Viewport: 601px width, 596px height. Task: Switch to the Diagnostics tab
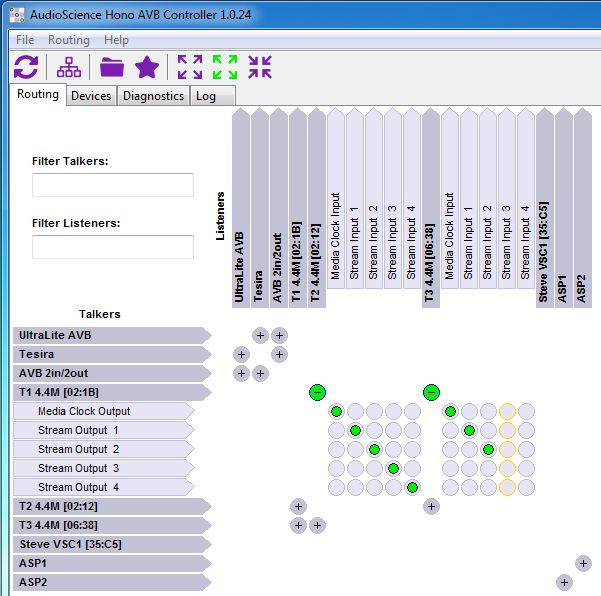pos(153,96)
